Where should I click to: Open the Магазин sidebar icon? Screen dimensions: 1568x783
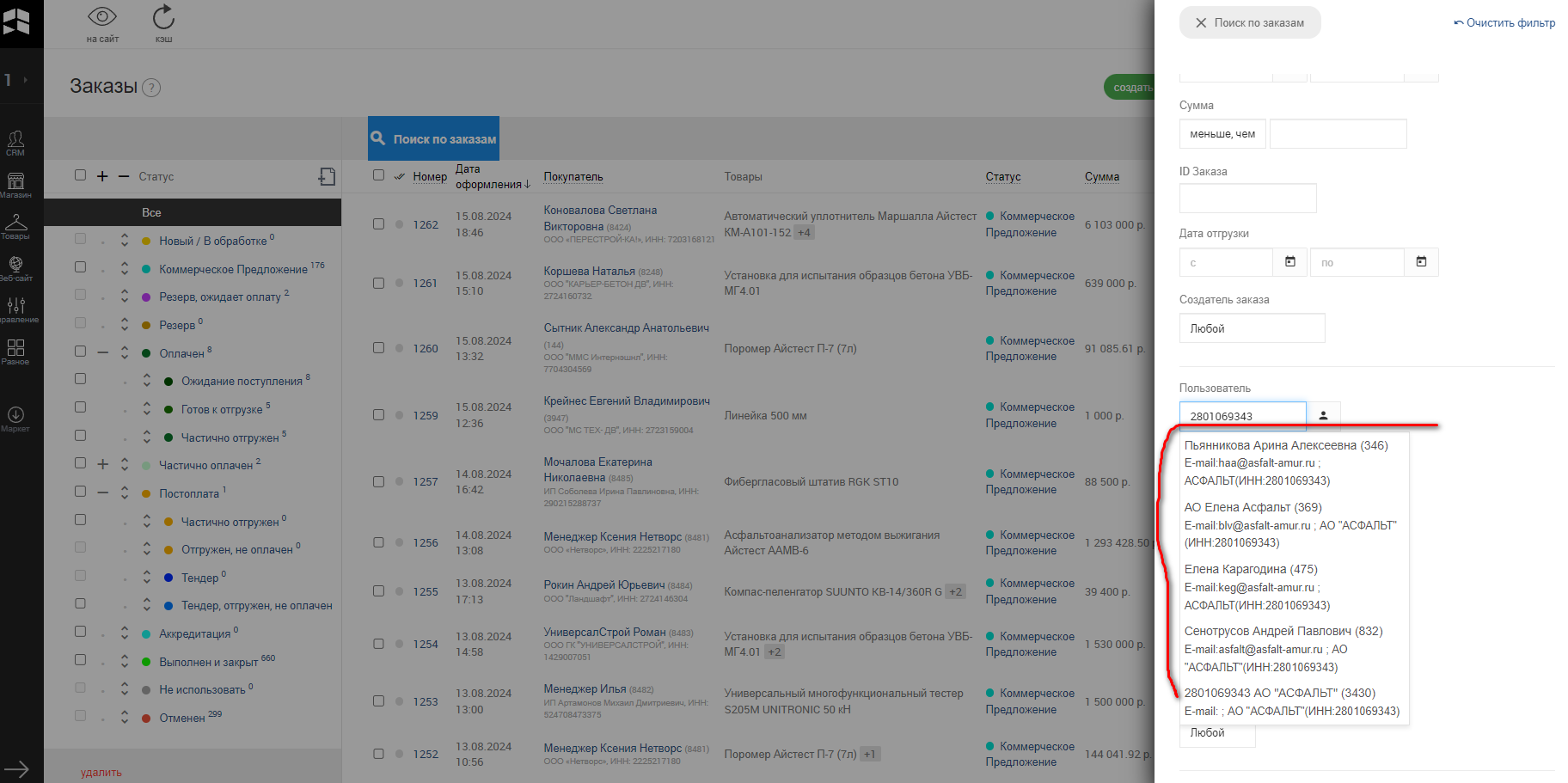(15, 183)
